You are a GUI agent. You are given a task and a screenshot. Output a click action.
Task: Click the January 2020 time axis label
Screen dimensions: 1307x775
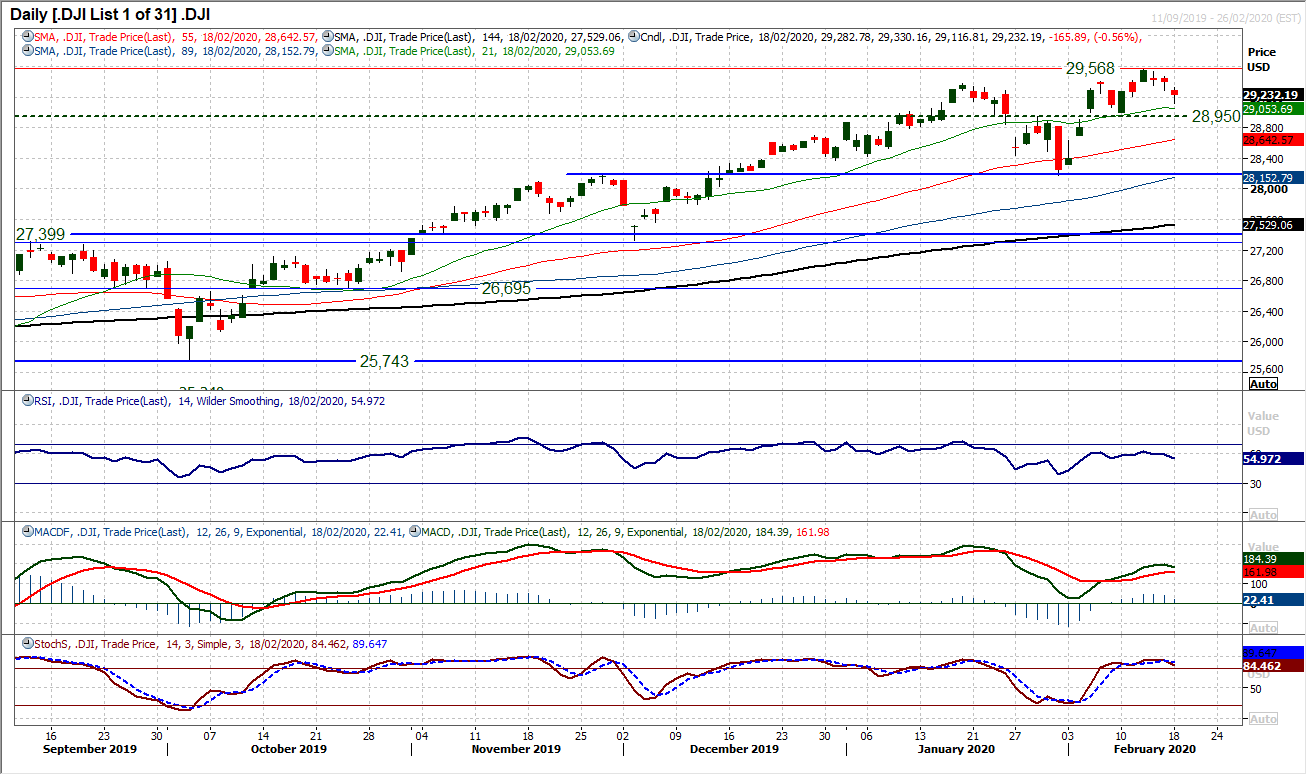pos(955,750)
